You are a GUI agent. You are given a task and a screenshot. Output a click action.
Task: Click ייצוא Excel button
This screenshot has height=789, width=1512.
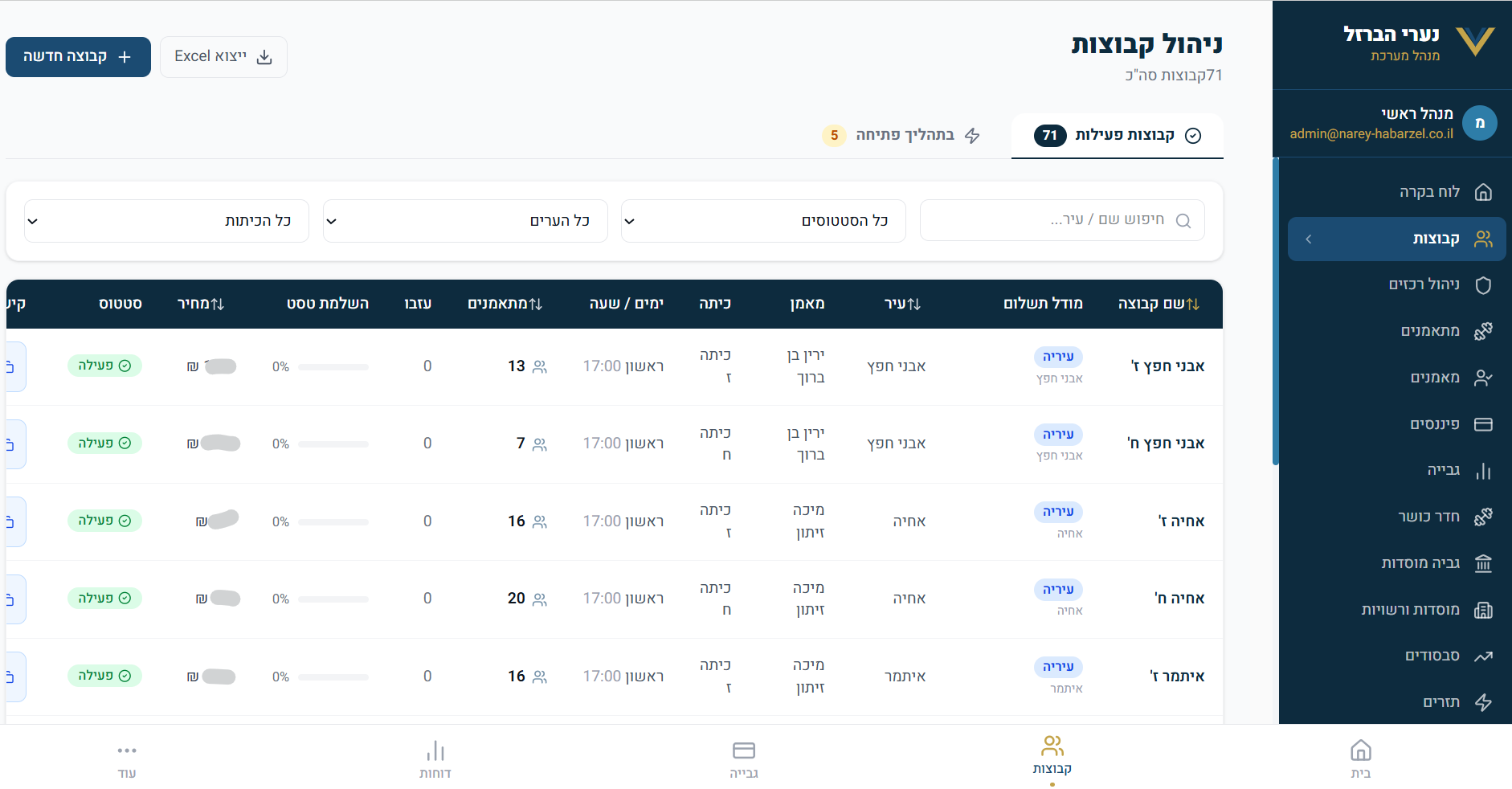click(x=223, y=57)
